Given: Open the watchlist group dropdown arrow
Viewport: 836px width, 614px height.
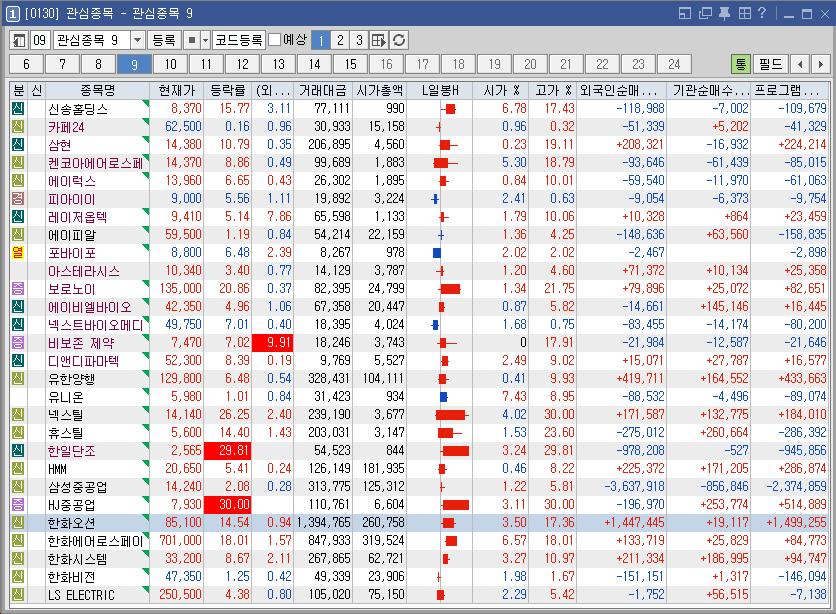Looking at the screenshot, I should [137, 40].
